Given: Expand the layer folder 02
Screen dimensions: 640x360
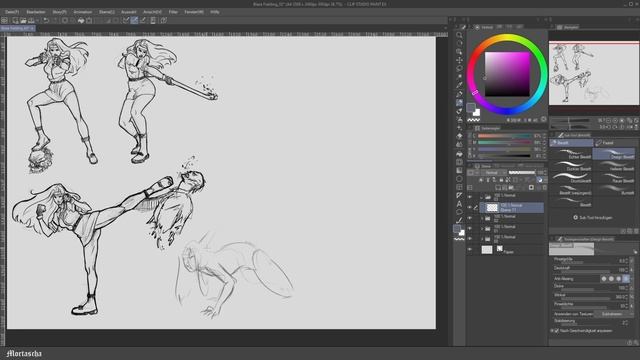Looking at the screenshot, I should [x=482, y=218].
